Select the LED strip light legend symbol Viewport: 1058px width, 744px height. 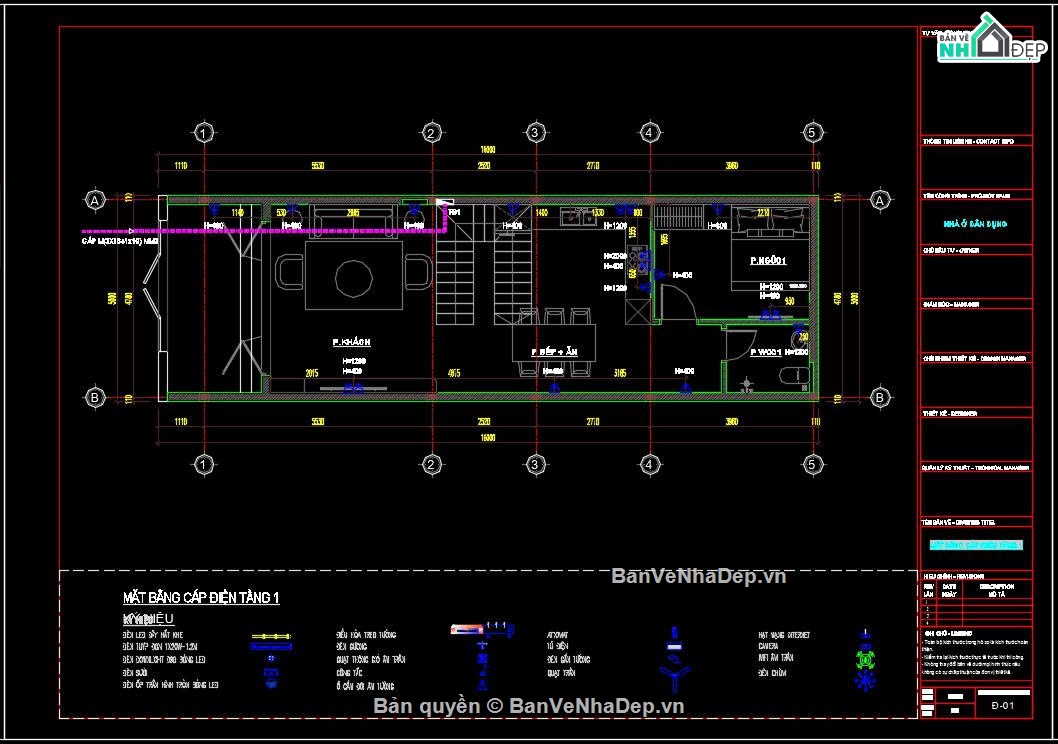pos(271,636)
